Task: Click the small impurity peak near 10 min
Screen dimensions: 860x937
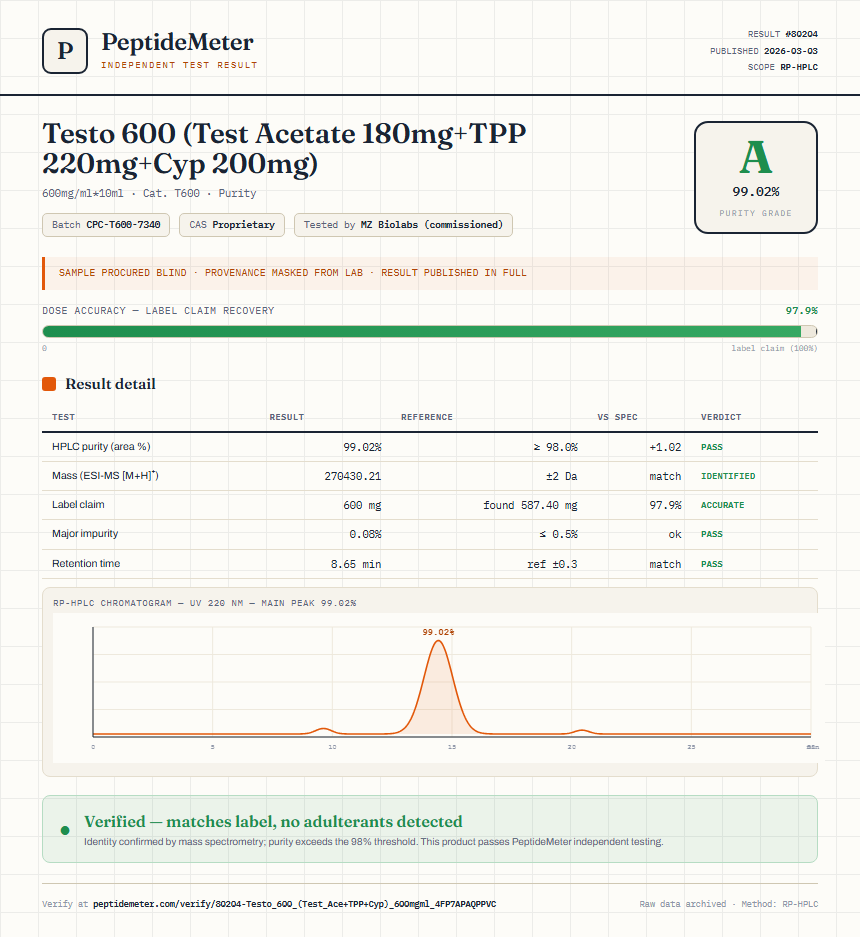Action: [x=323, y=730]
